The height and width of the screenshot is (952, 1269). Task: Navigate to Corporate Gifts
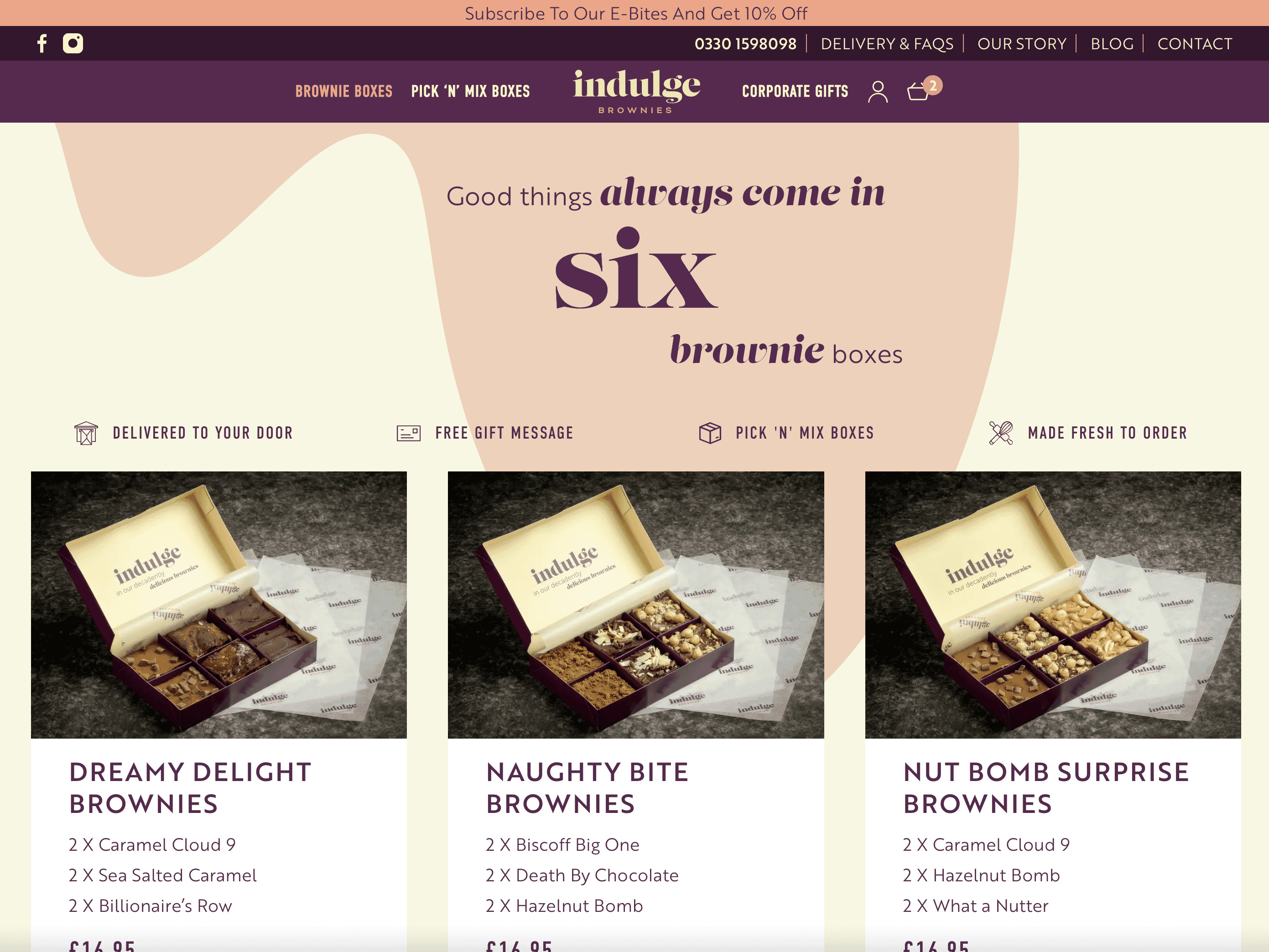[x=795, y=91]
